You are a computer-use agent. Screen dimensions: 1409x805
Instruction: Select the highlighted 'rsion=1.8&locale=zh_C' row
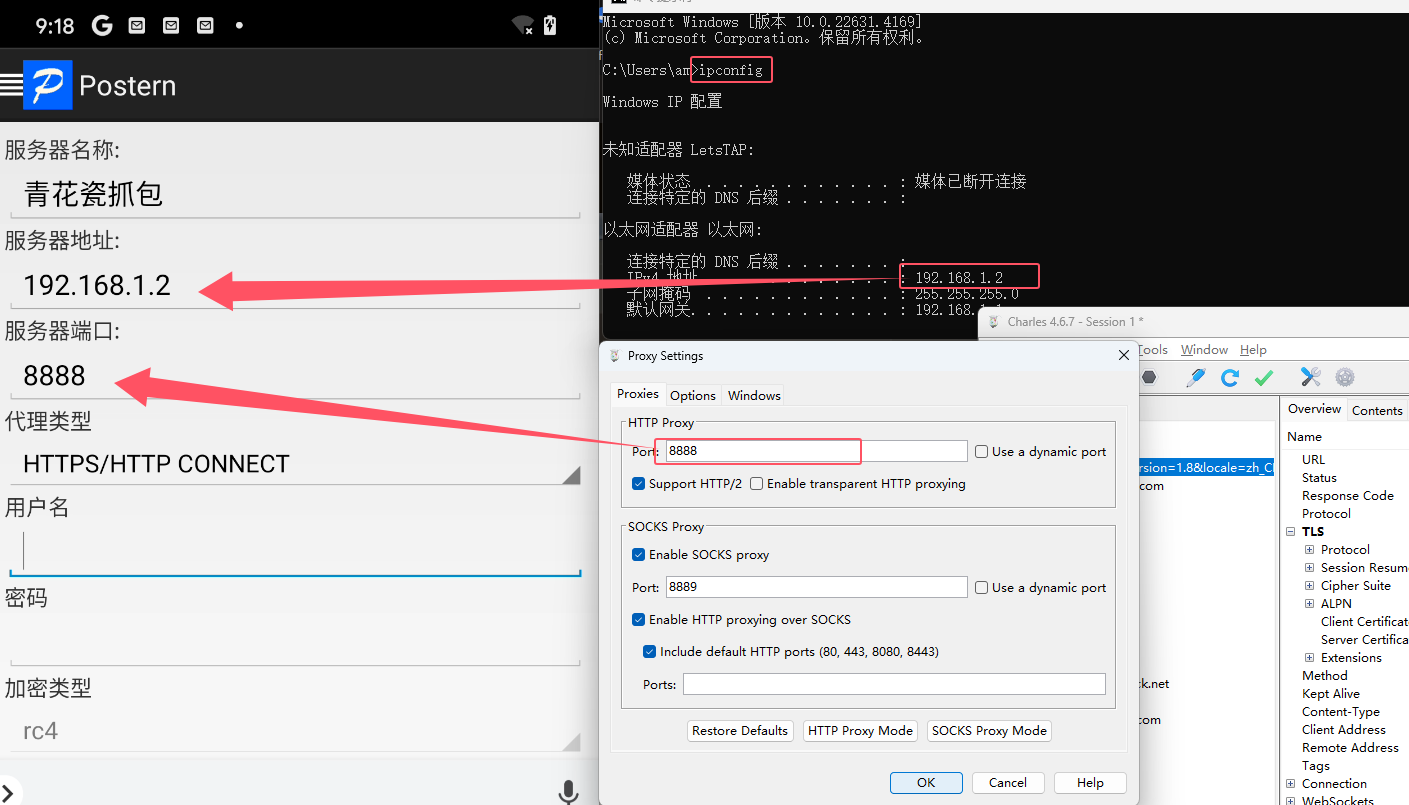click(1206, 467)
